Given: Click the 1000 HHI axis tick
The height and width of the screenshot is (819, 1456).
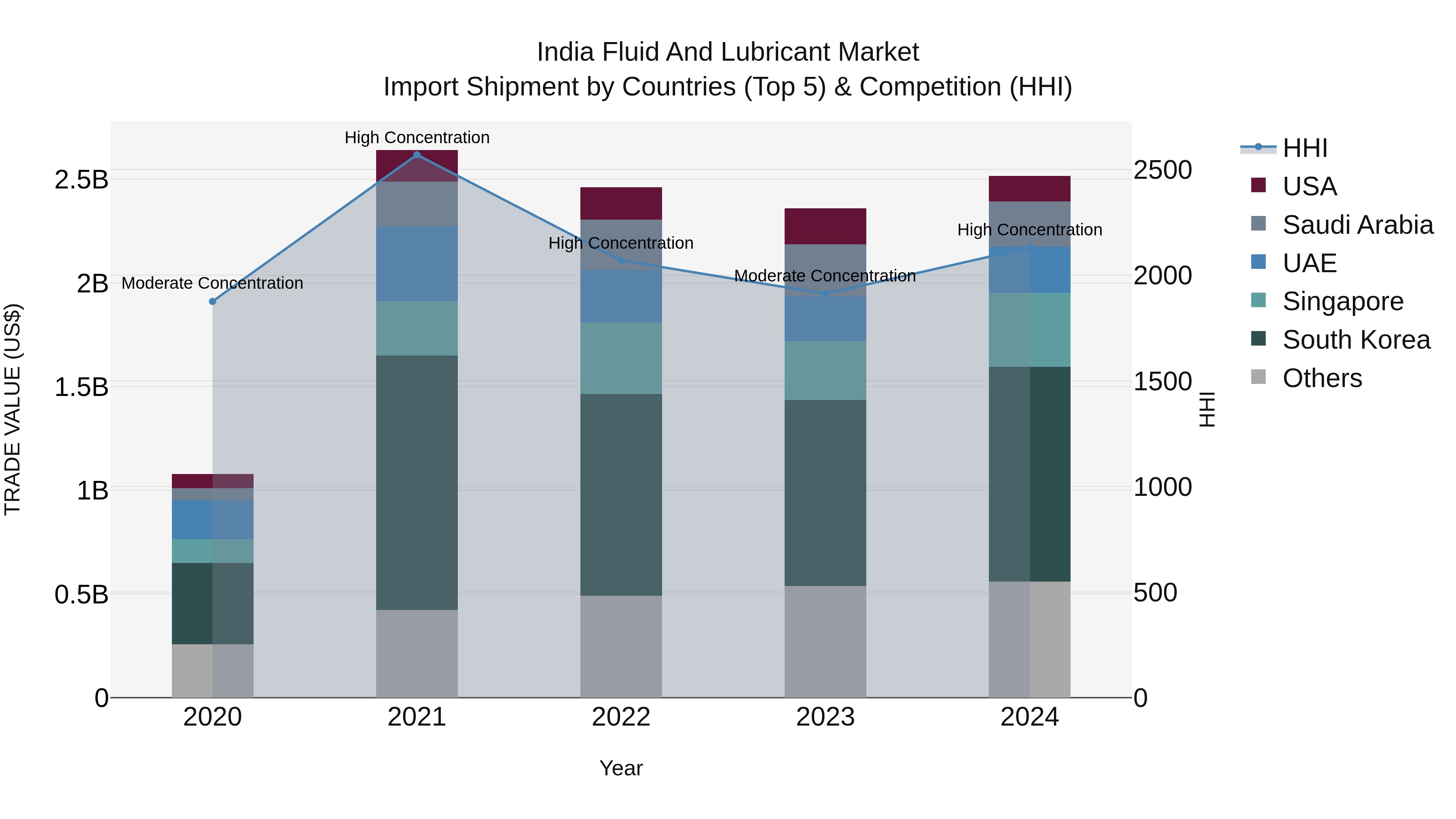Looking at the screenshot, I should coord(1163,487).
